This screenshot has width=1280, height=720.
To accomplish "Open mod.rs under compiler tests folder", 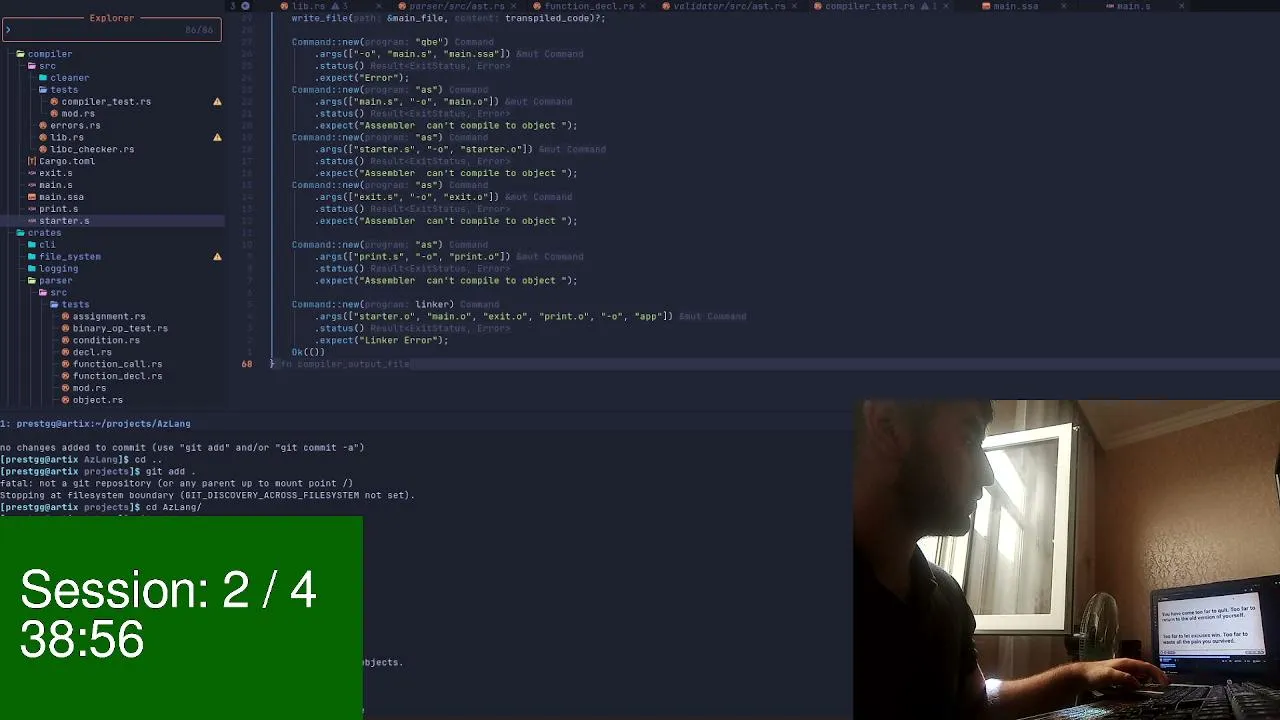I will tap(78, 114).
